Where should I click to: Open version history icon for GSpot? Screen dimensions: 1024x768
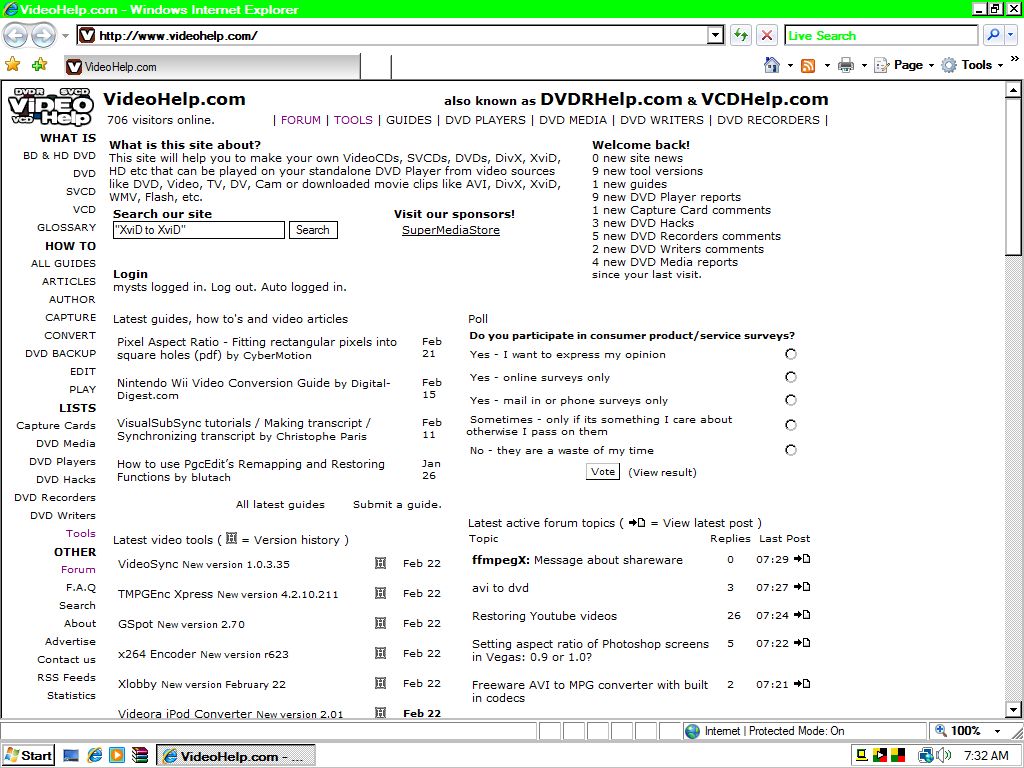coord(380,623)
